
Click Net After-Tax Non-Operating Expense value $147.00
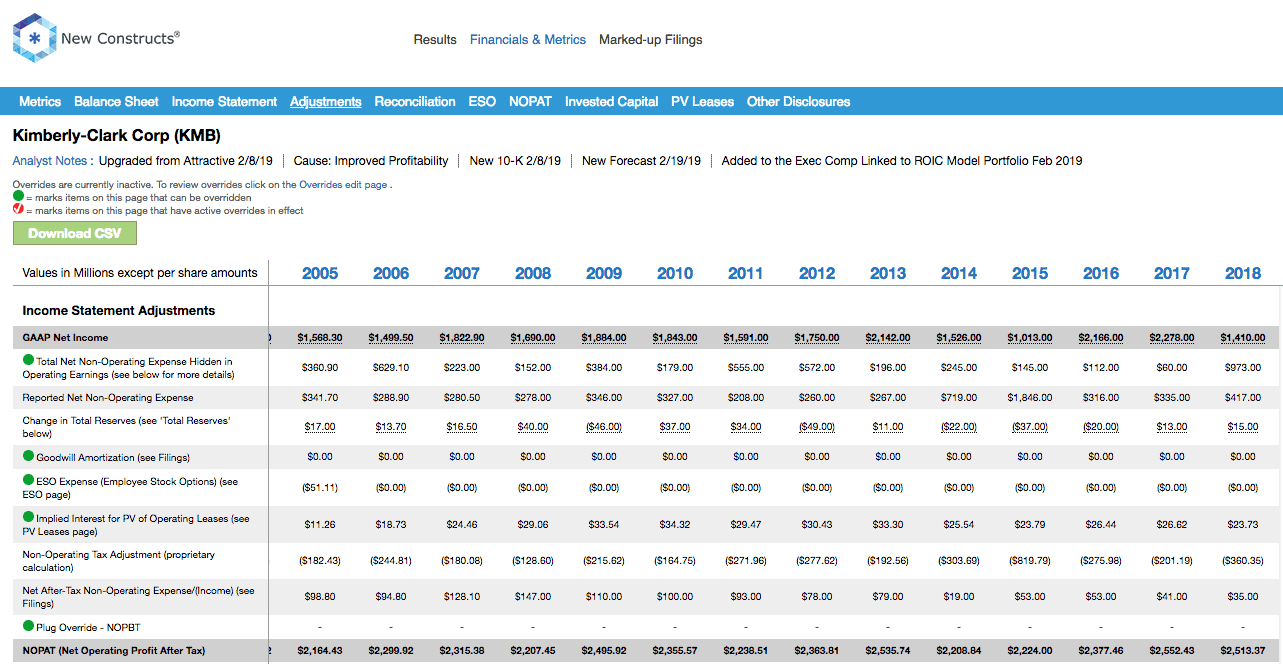533,597
